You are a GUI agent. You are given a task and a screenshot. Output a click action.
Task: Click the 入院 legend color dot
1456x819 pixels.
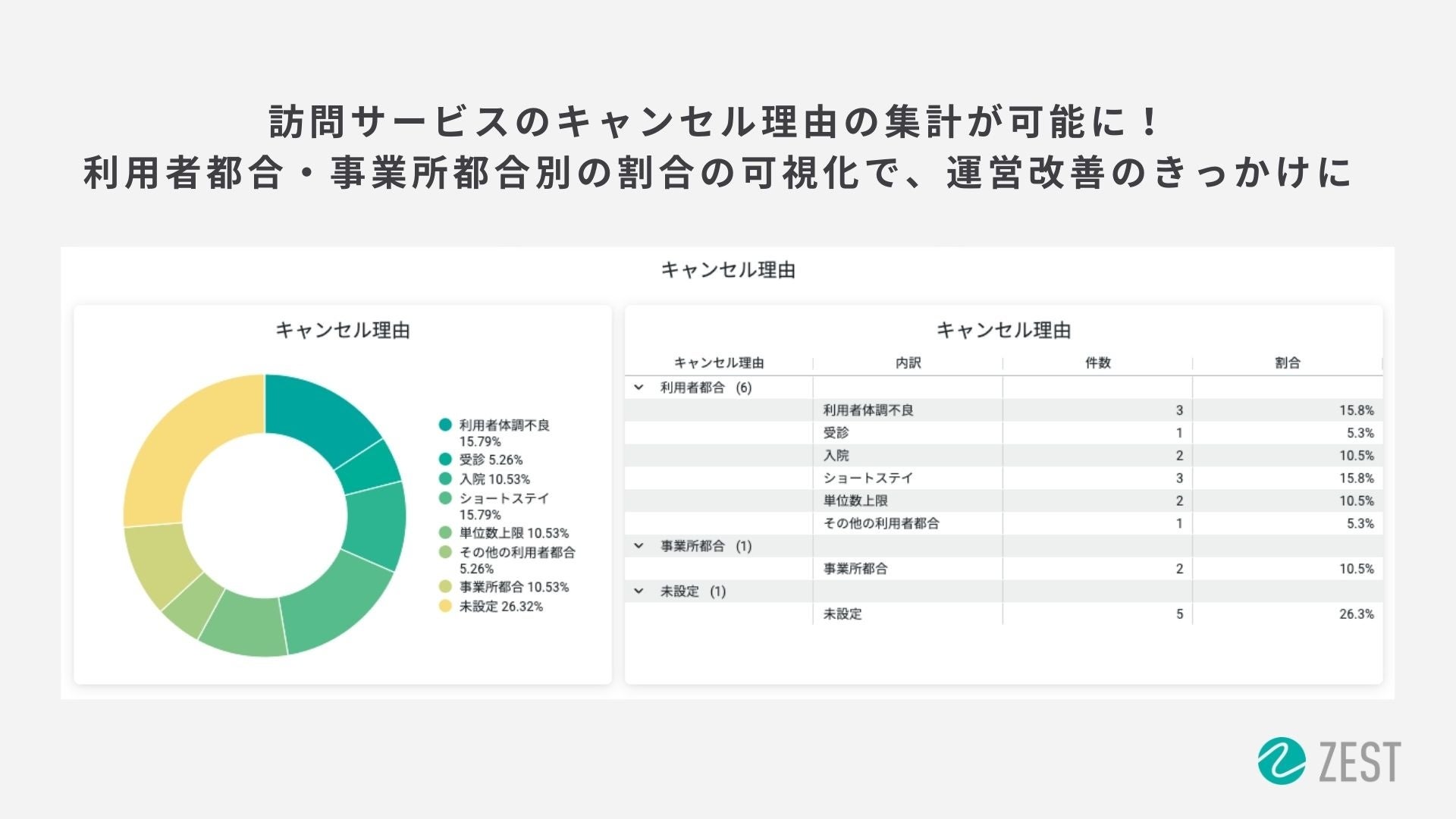(445, 479)
